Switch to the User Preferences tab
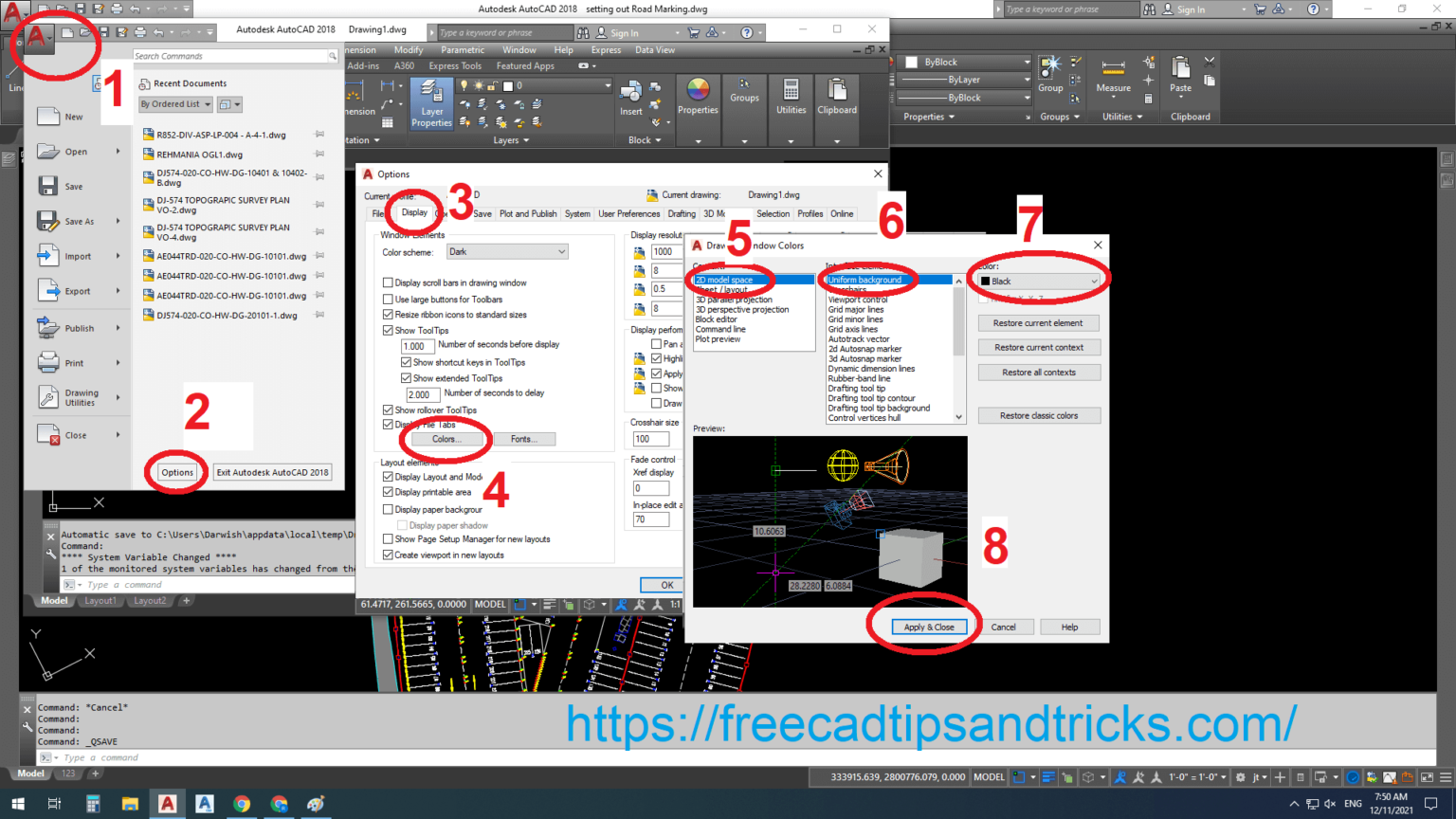 click(x=628, y=213)
